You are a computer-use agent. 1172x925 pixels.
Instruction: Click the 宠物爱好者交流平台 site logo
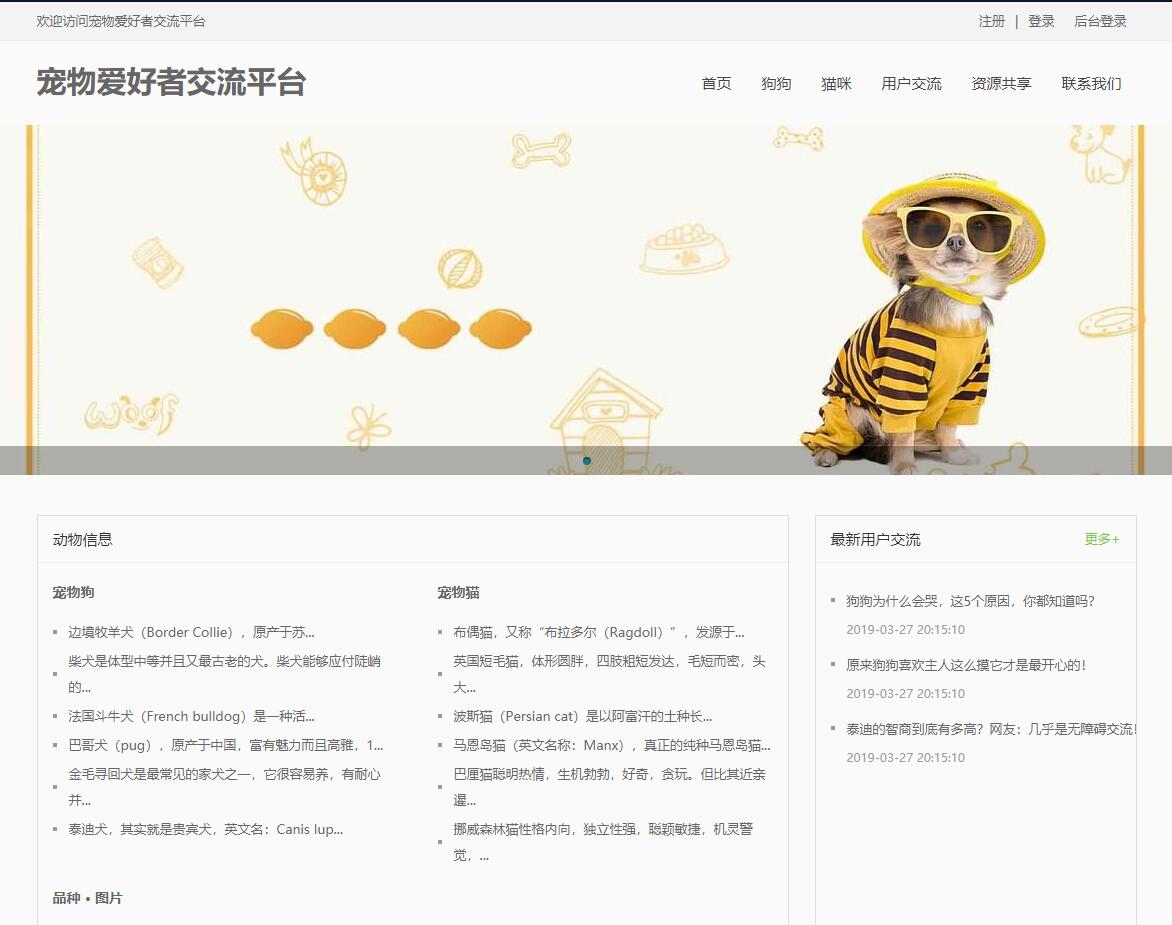point(172,85)
